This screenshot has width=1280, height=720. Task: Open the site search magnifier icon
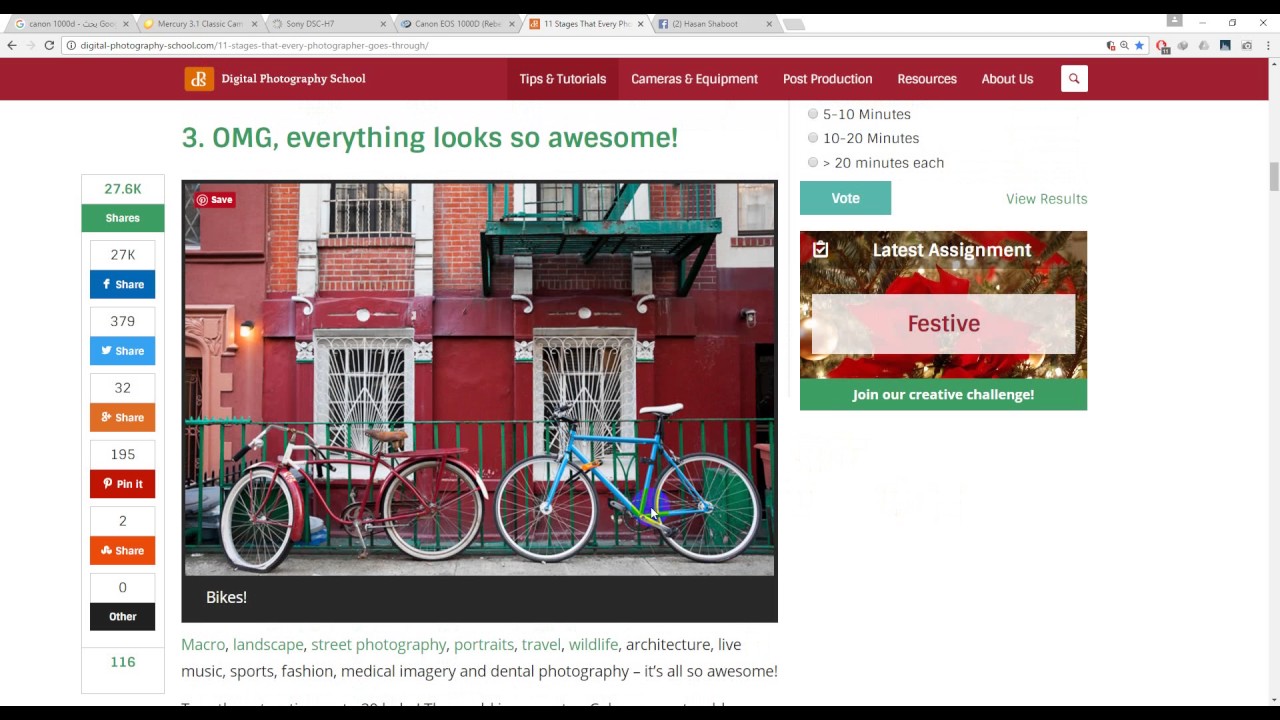[x=1074, y=79]
